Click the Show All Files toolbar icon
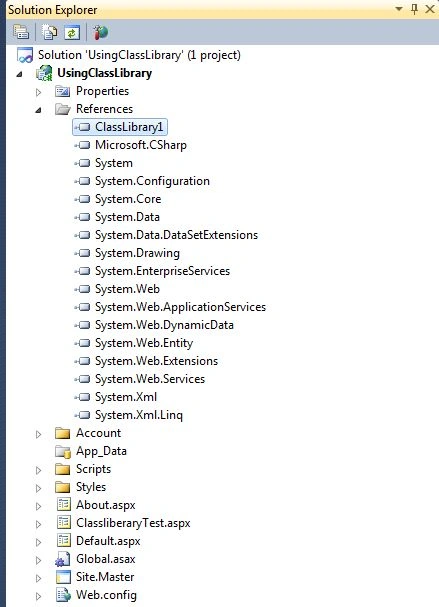Screen dimensions: 439x607 [x=50, y=32]
